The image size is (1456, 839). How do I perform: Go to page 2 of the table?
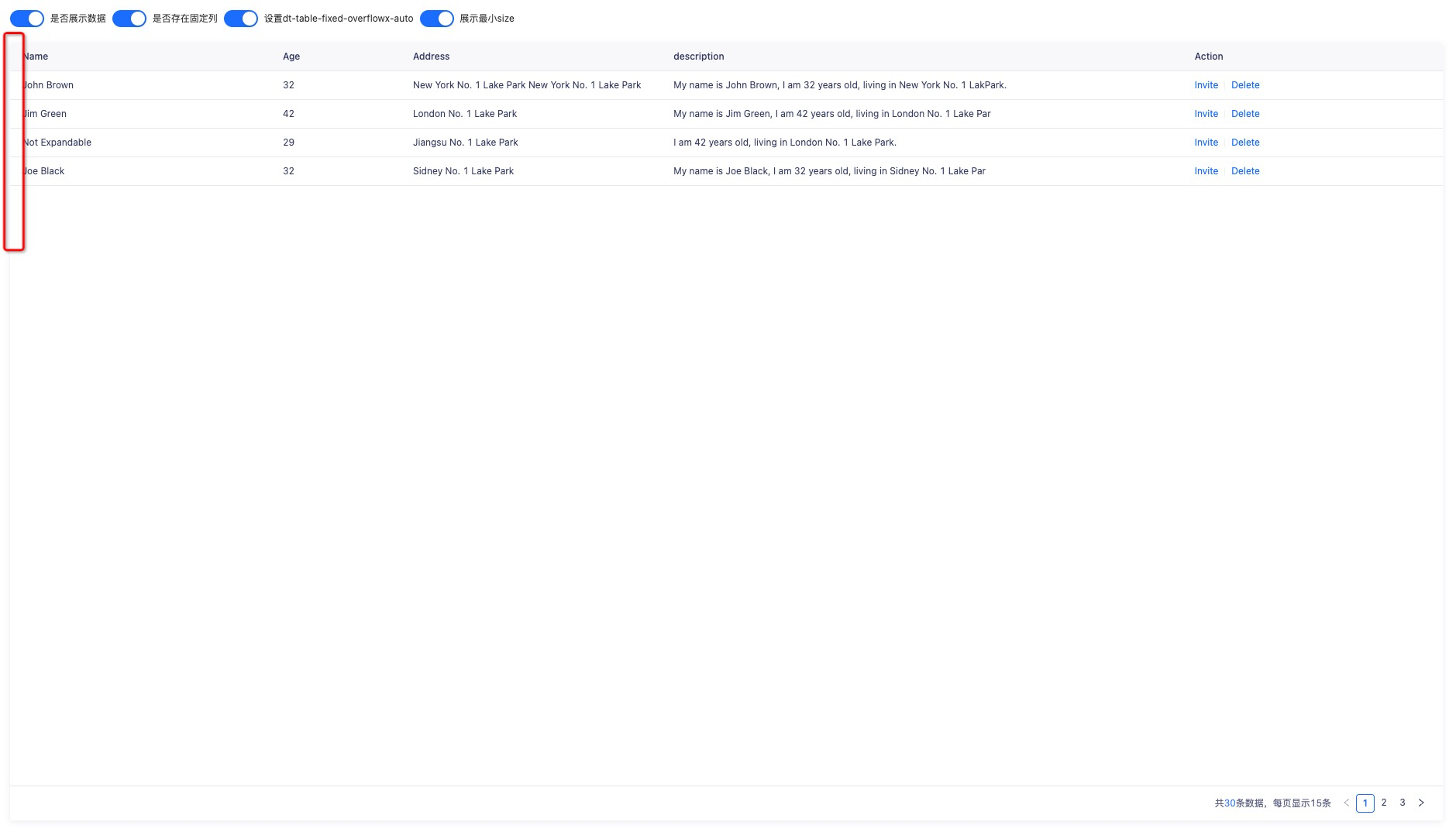1384,803
